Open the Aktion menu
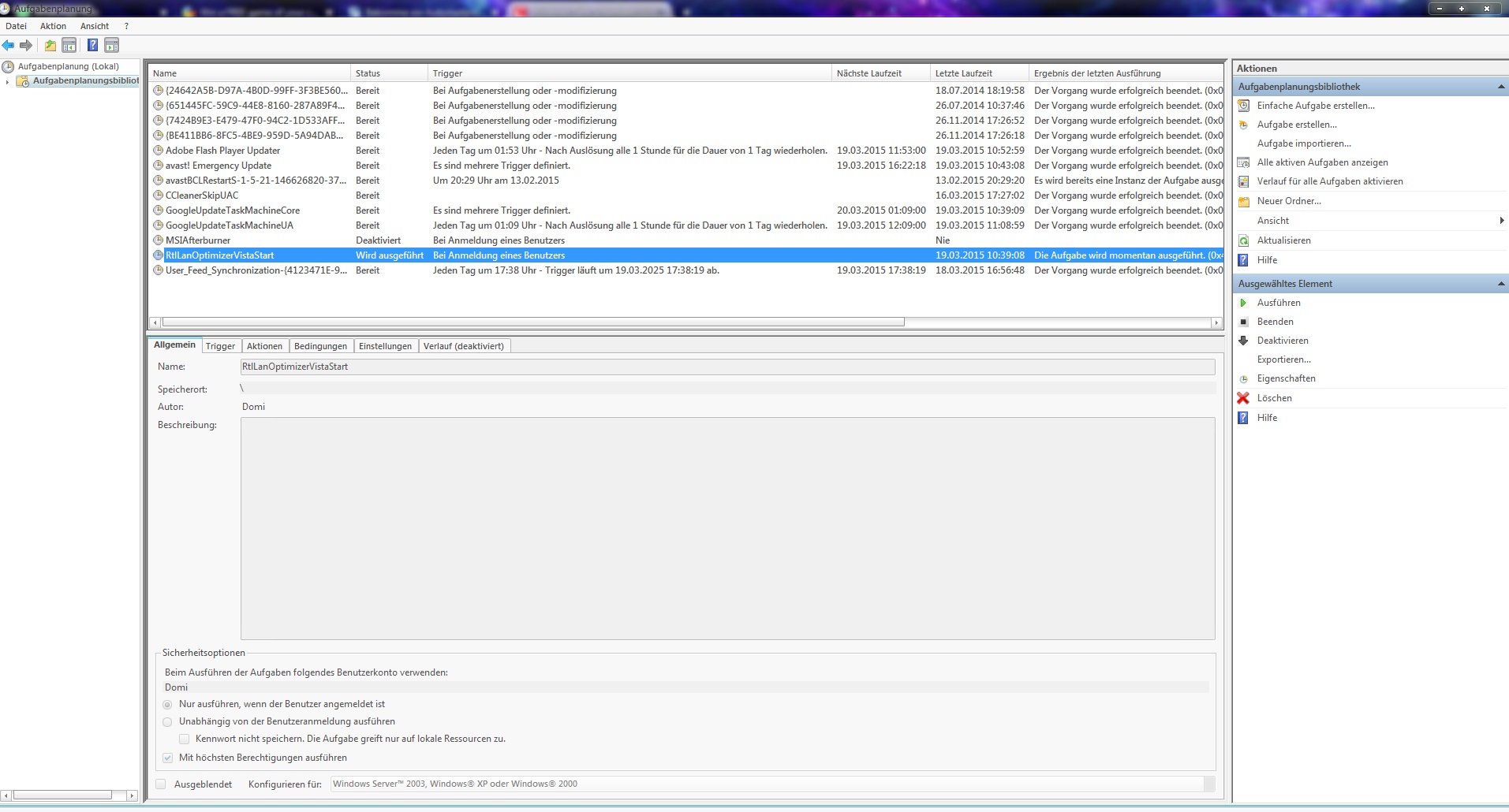1509x812 pixels. [x=54, y=26]
